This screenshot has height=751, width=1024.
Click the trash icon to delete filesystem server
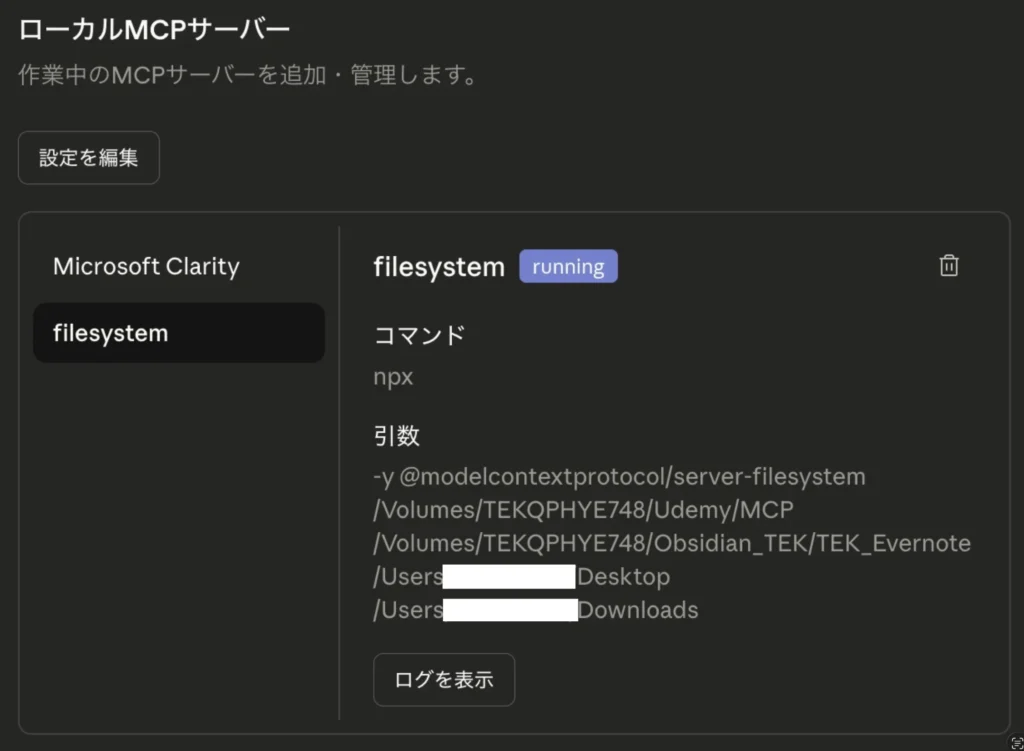(x=948, y=266)
